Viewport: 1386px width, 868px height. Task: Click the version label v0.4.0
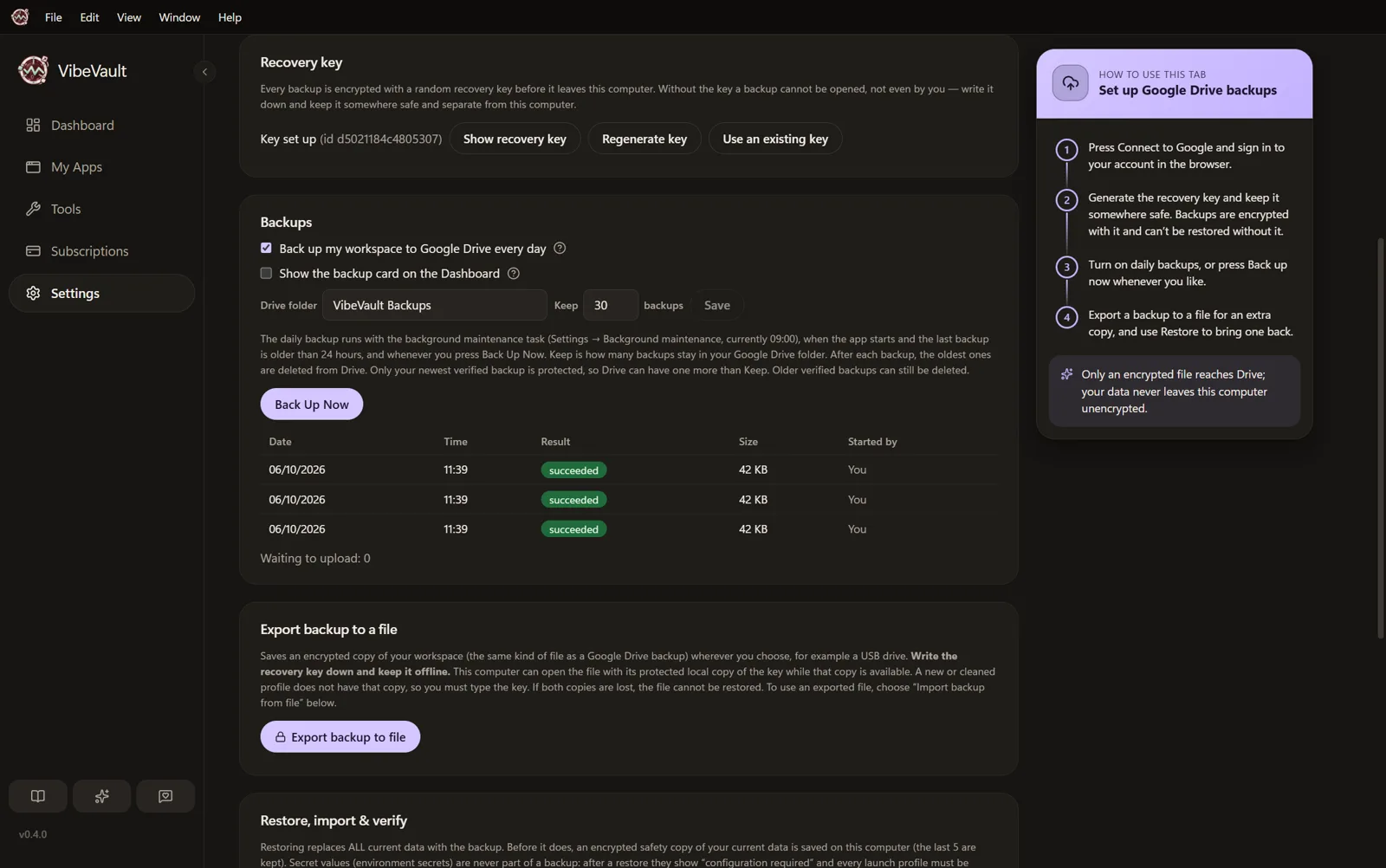click(33, 834)
